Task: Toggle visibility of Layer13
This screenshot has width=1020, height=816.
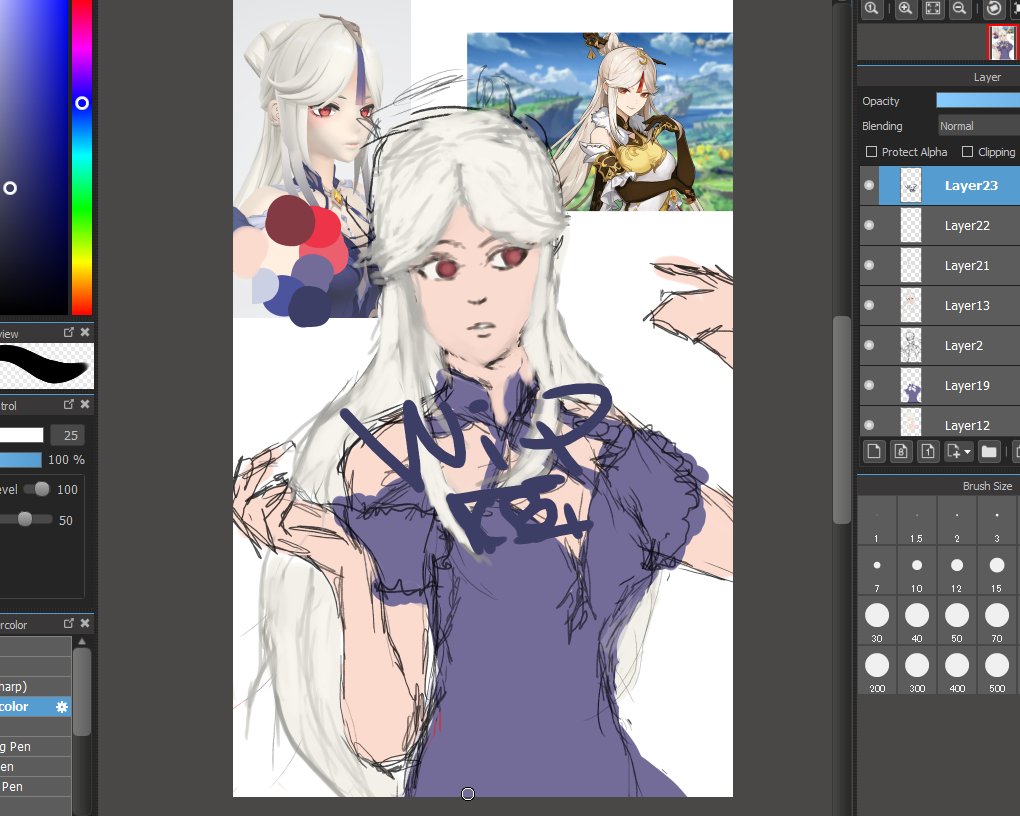Action: pyautogui.click(x=869, y=305)
